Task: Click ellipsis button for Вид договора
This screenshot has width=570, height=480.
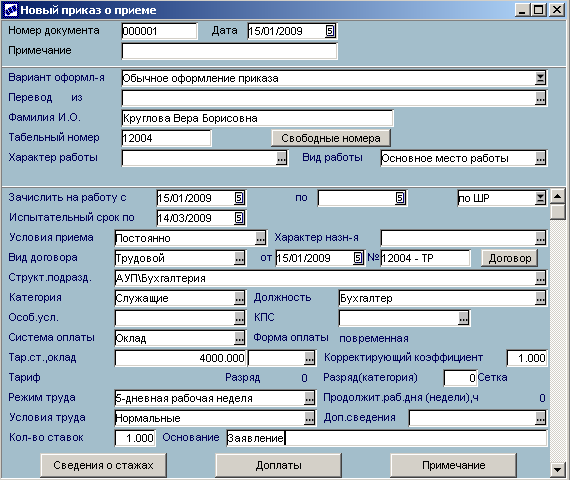Action: point(239,258)
